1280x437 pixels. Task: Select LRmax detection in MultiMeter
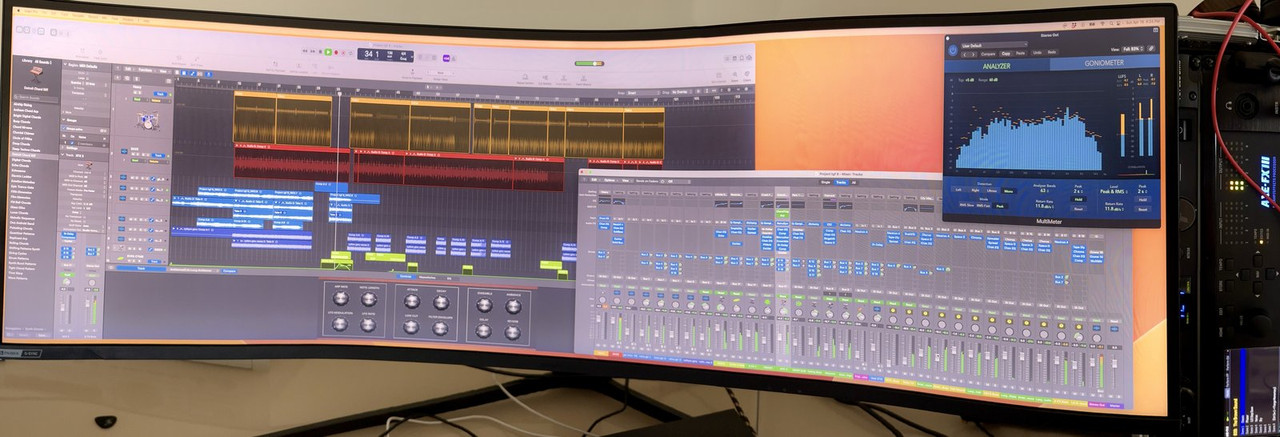pos(992,191)
